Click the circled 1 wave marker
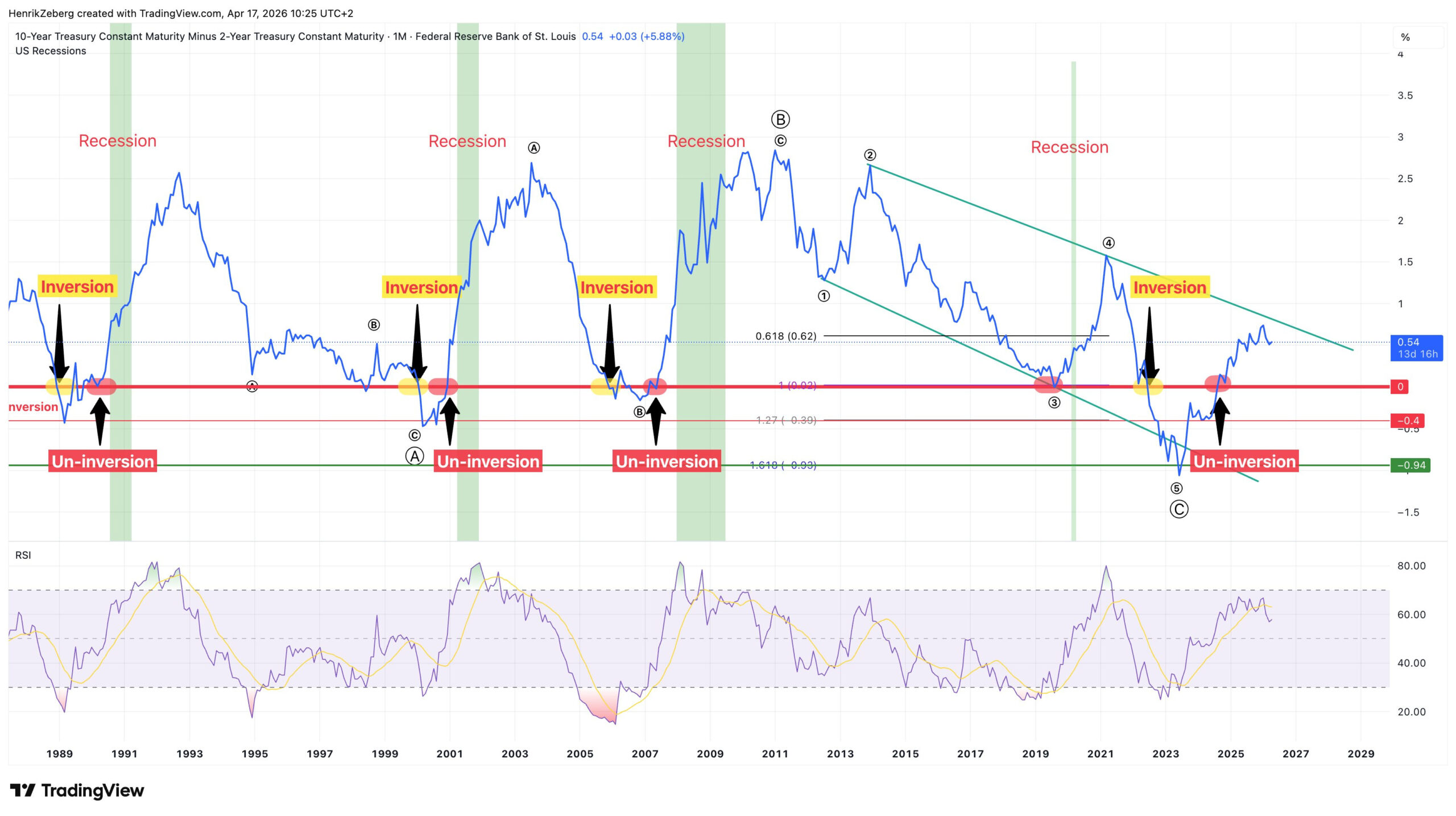Image resolution: width=1456 pixels, height=816 pixels. point(824,296)
